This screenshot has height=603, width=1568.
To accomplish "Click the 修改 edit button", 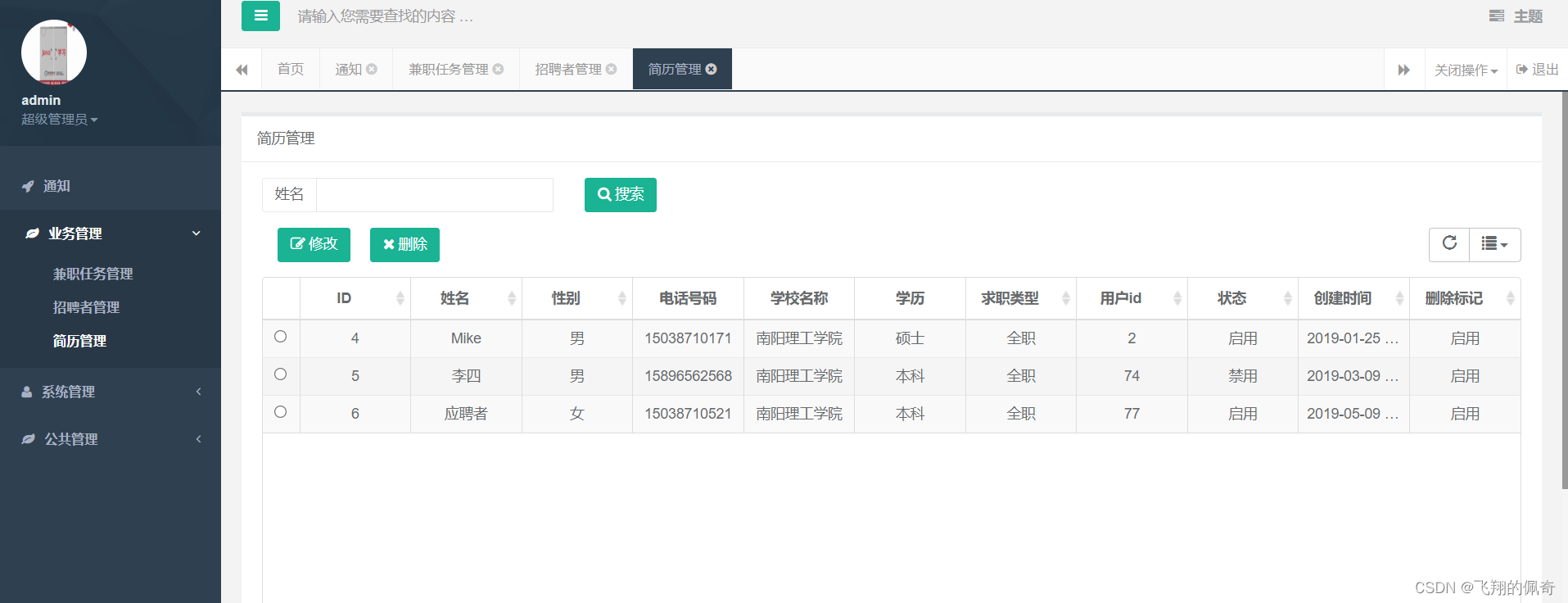I will point(314,245).
